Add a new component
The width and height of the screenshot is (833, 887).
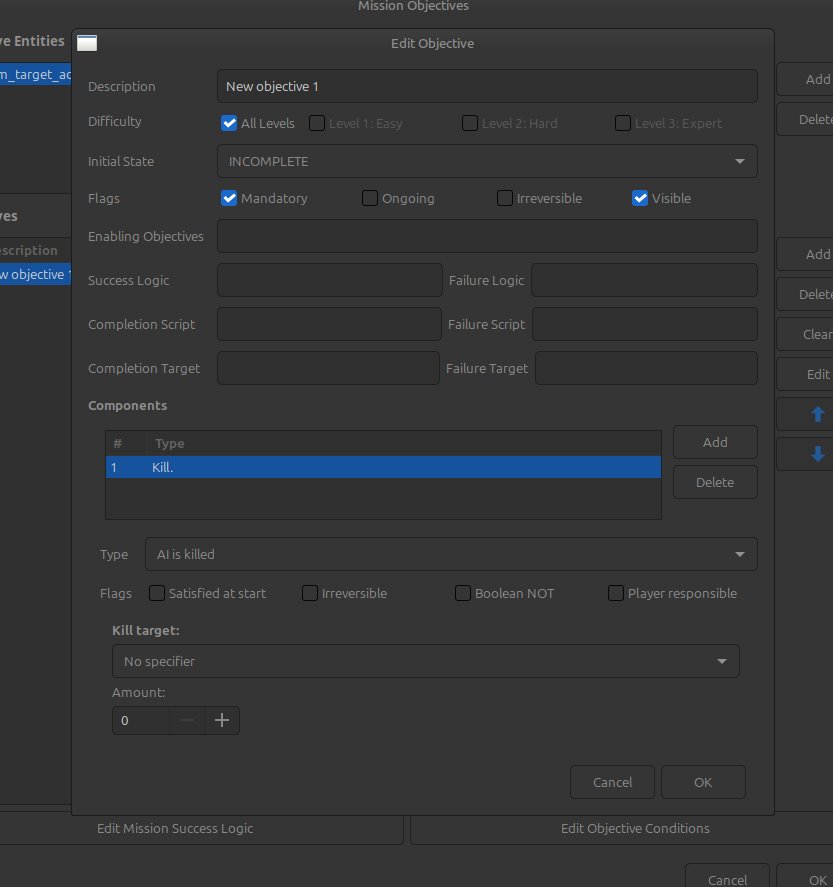(715, 442)
